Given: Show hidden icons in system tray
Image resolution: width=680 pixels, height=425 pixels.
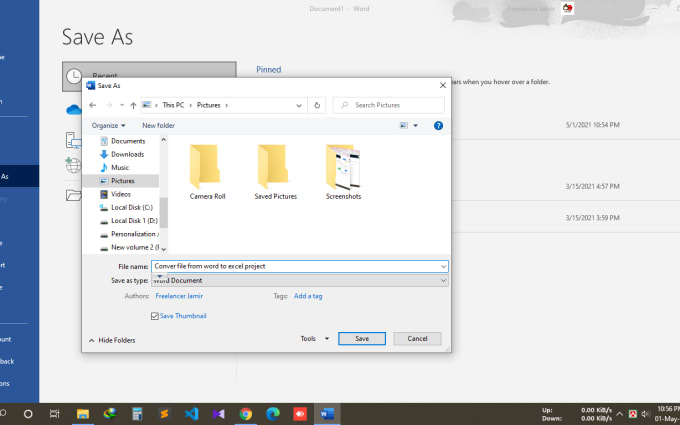Looking at the screenshot, I should click(619, 414).
